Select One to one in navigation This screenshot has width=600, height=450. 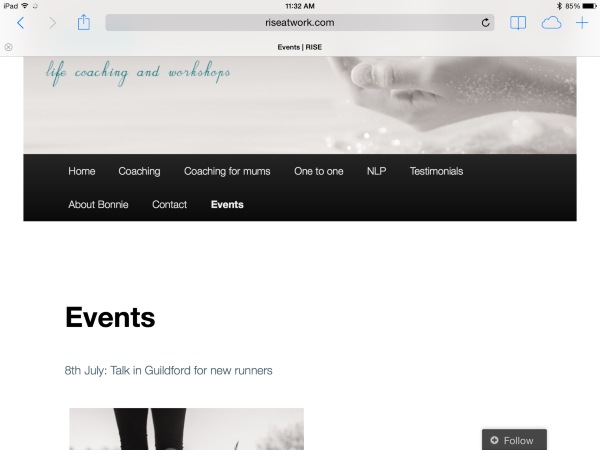click(318, 171)
